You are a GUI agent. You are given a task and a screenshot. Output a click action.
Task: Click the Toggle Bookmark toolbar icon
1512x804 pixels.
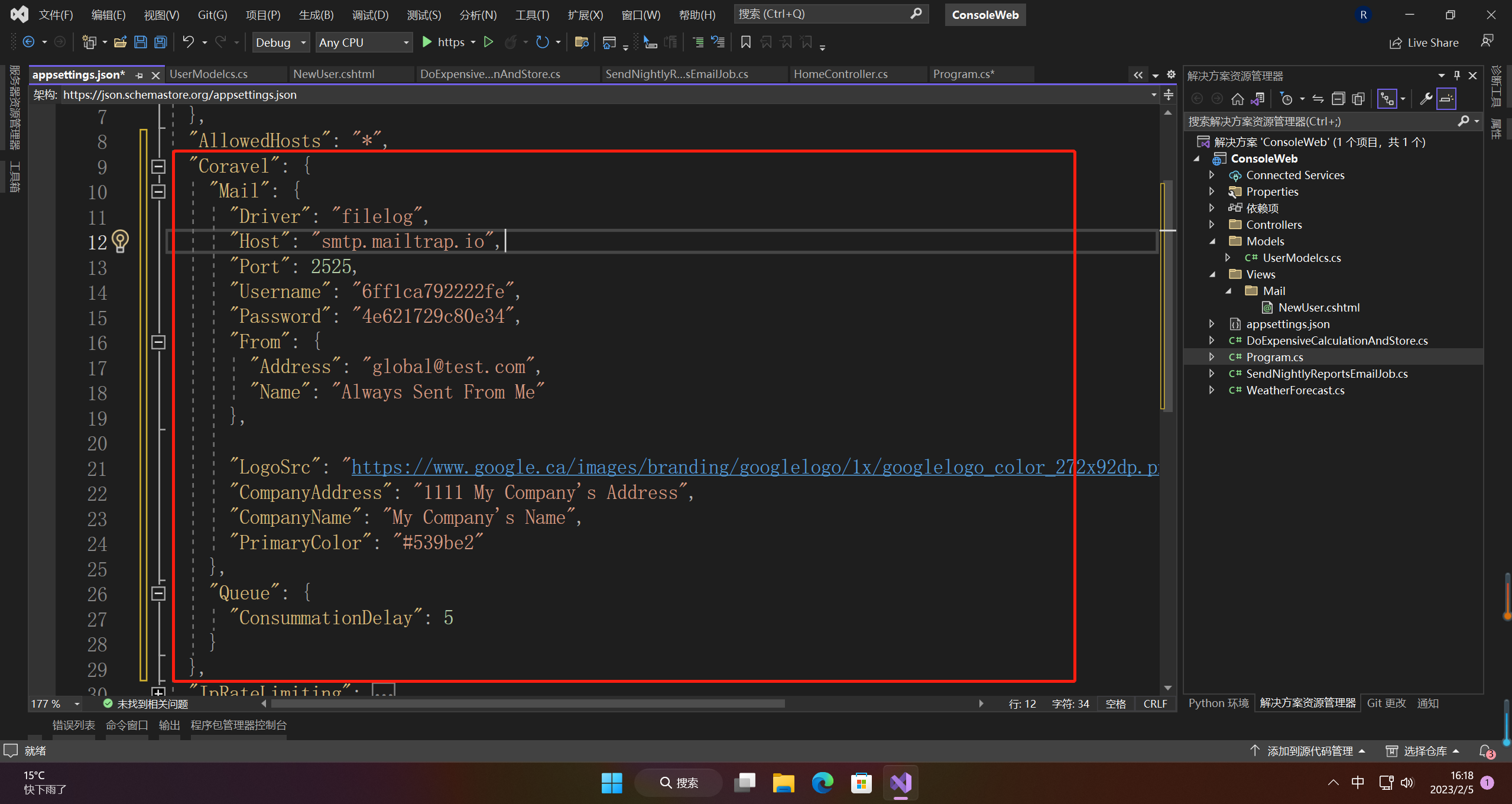[x=745, y=42]
